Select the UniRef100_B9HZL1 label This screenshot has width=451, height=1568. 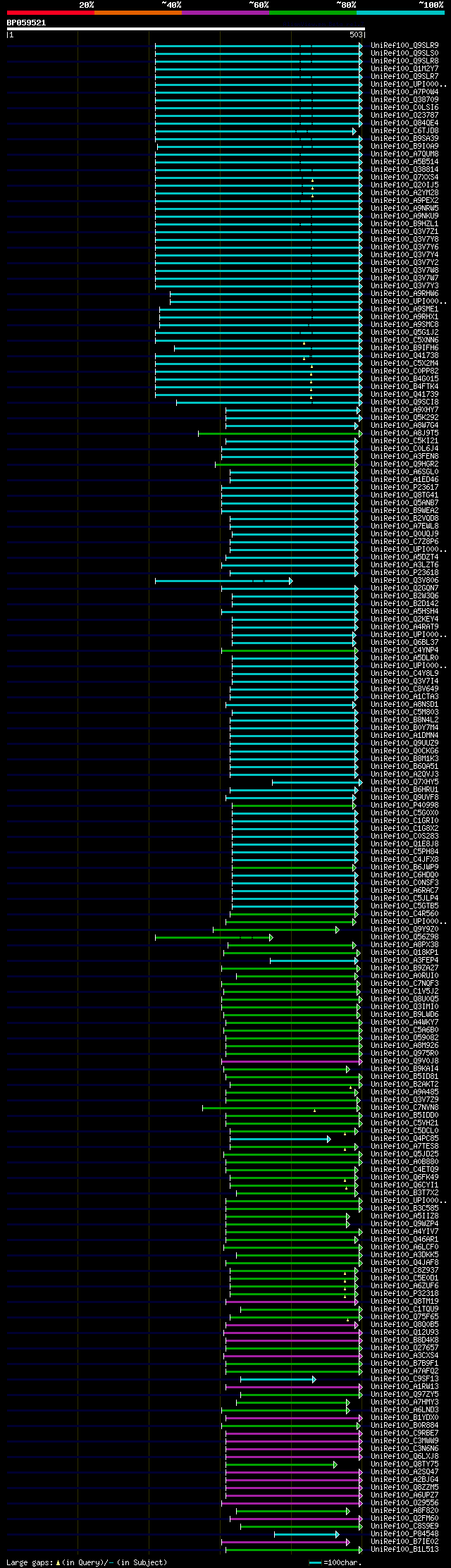pos(404,223)
